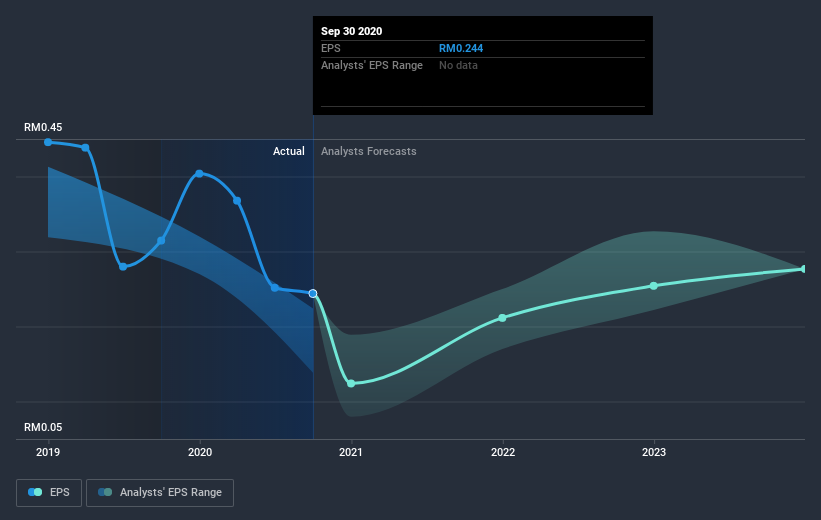Click the 2020 x-axis label
Image resolution: width=821 pixels, height=520 pixels.
[x=200, y=452]
